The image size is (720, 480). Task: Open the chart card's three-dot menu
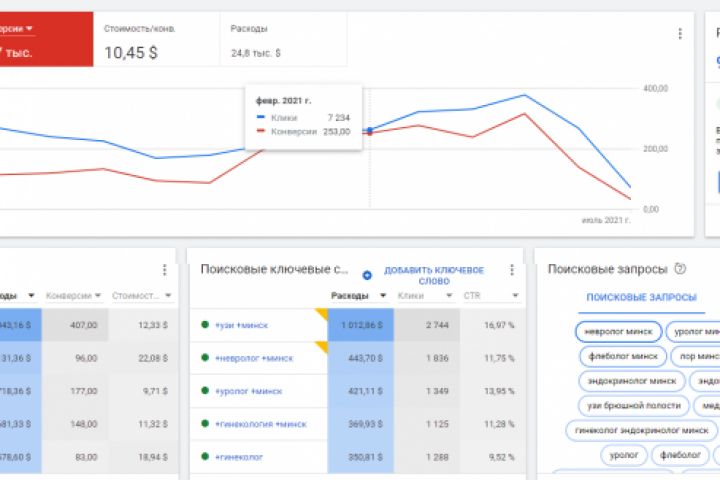[680, 34]
